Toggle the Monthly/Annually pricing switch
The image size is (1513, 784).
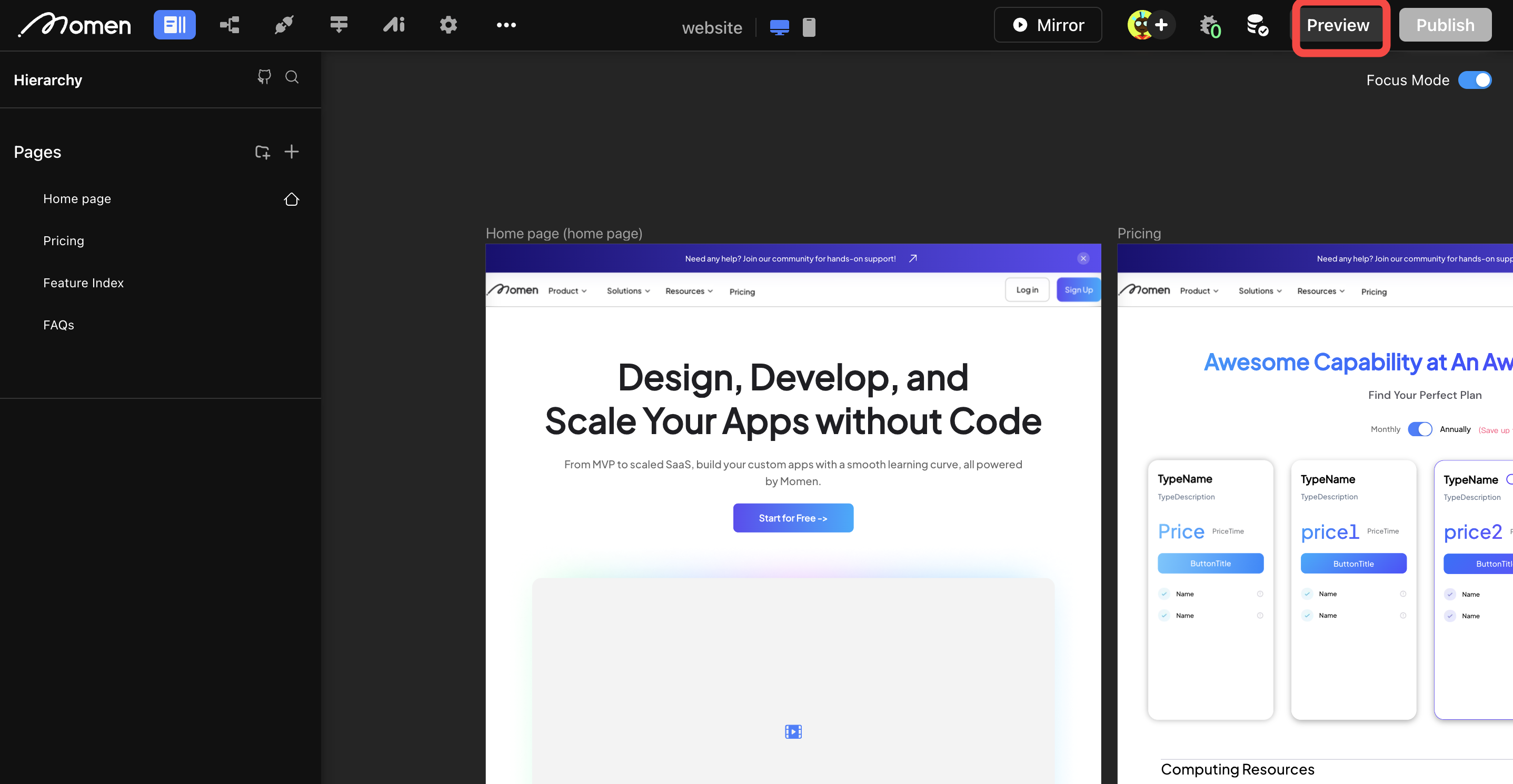pyautogui.click(x=1420, y=429)
